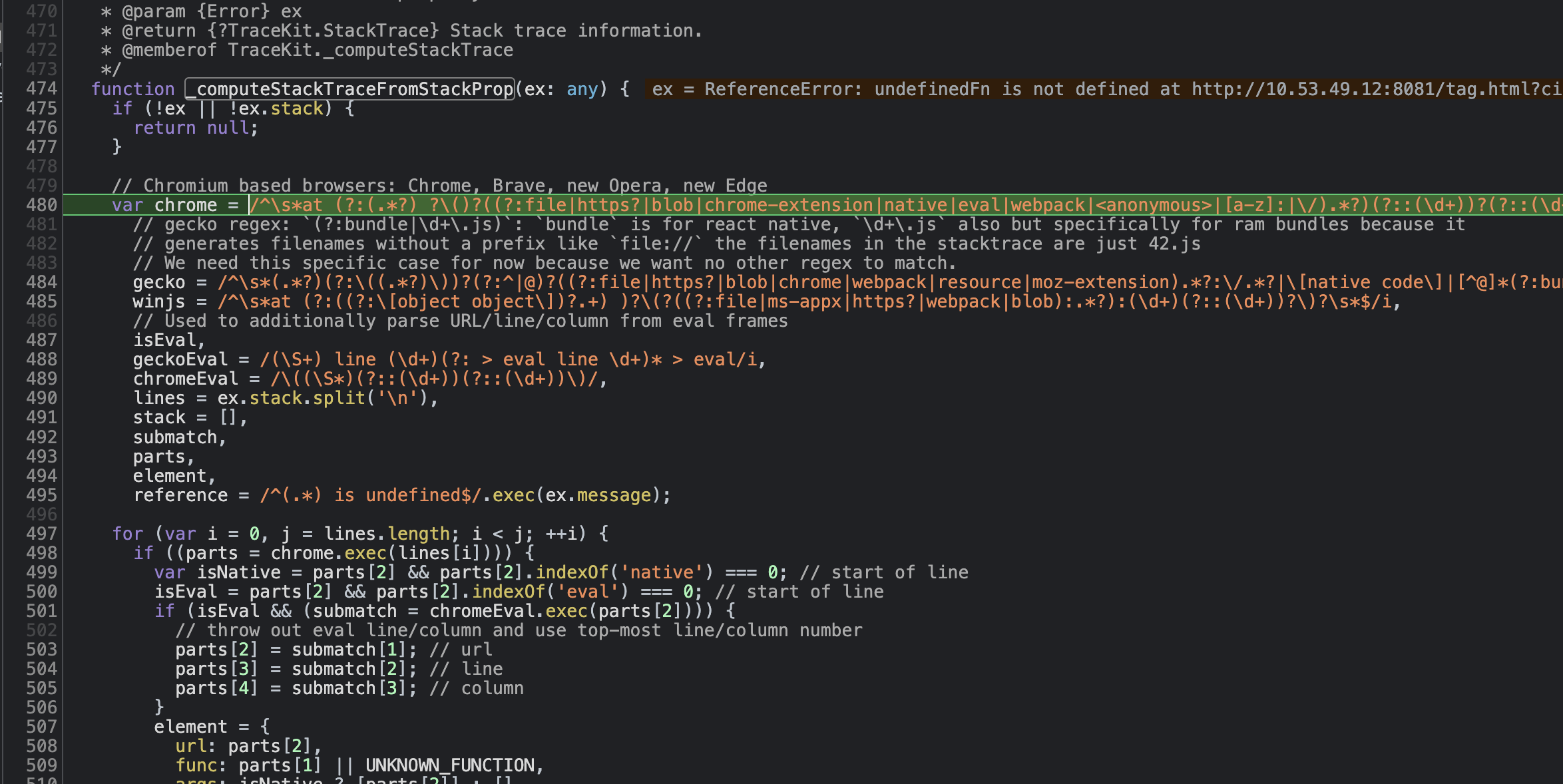1563x784 pixels.
Task: Click line number 507 beside element assignment
Action: pos(41,727)
